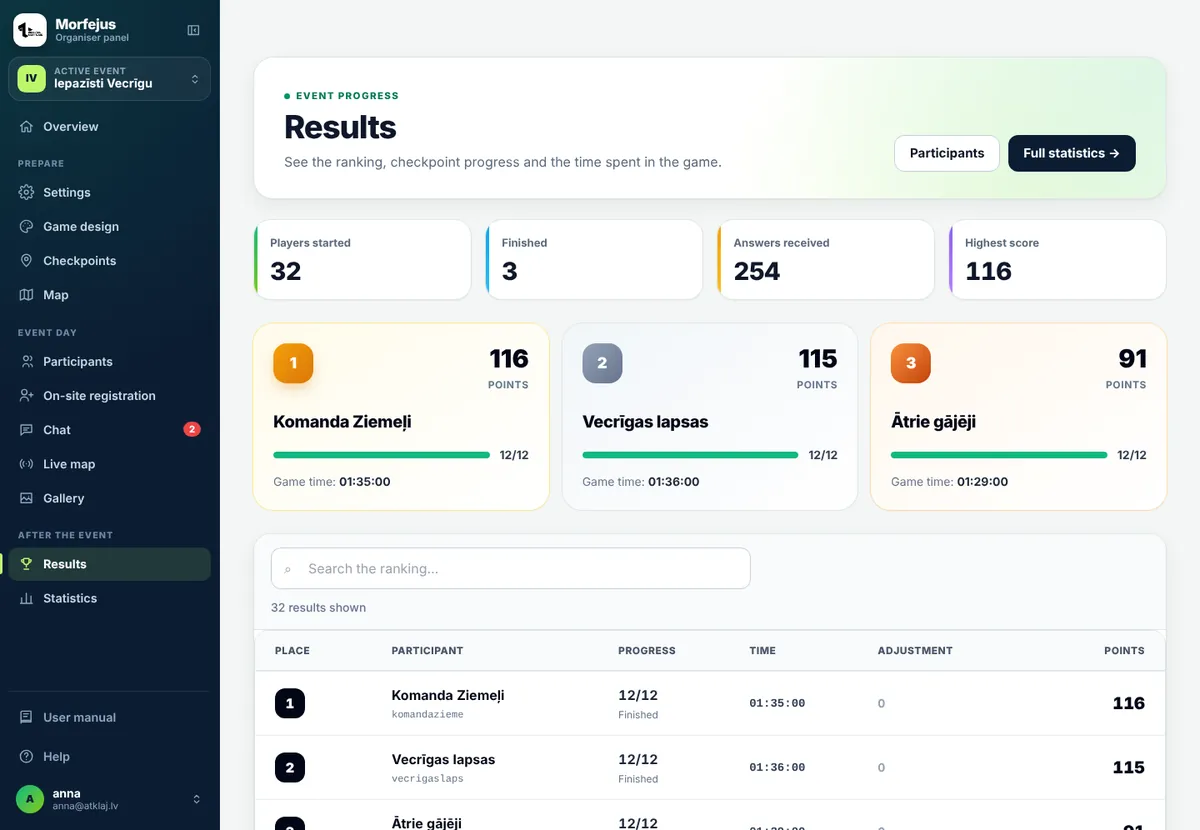The height and width of the screenshot is (830, 1200).
Task: Click the POINTS column header
Action: (x=1124, y=651)
